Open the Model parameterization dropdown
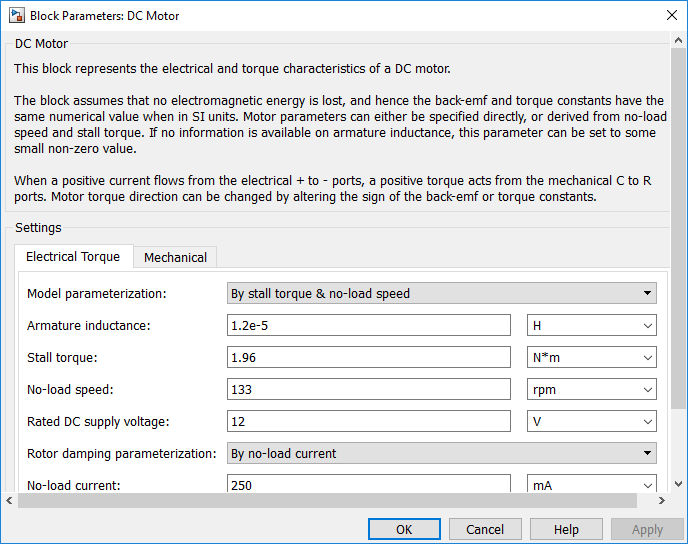 441,294
